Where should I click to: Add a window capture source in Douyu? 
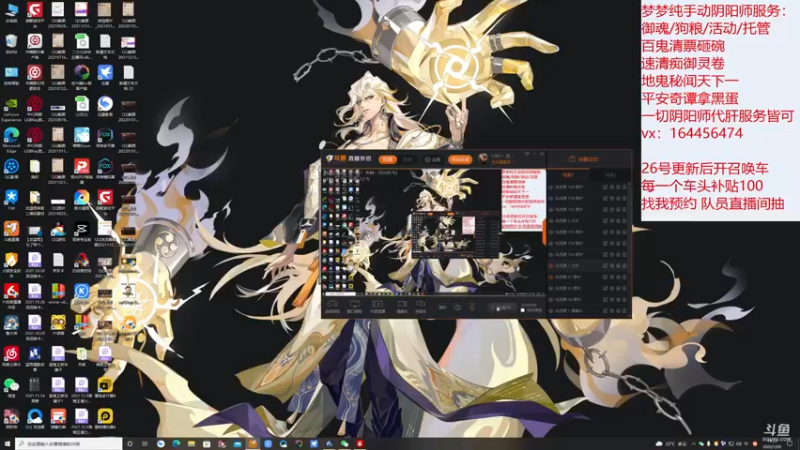(x=355, y=307)
